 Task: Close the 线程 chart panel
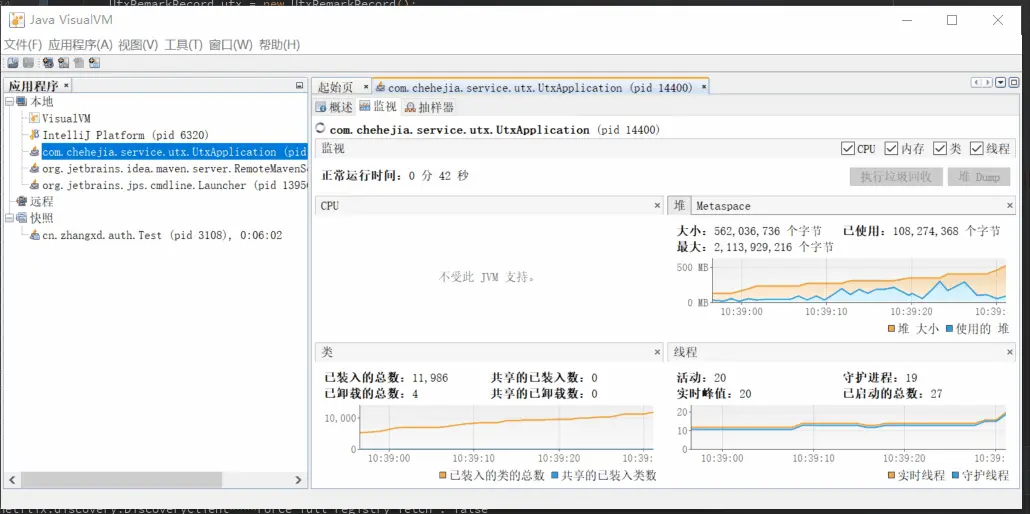pos(1010,352)
